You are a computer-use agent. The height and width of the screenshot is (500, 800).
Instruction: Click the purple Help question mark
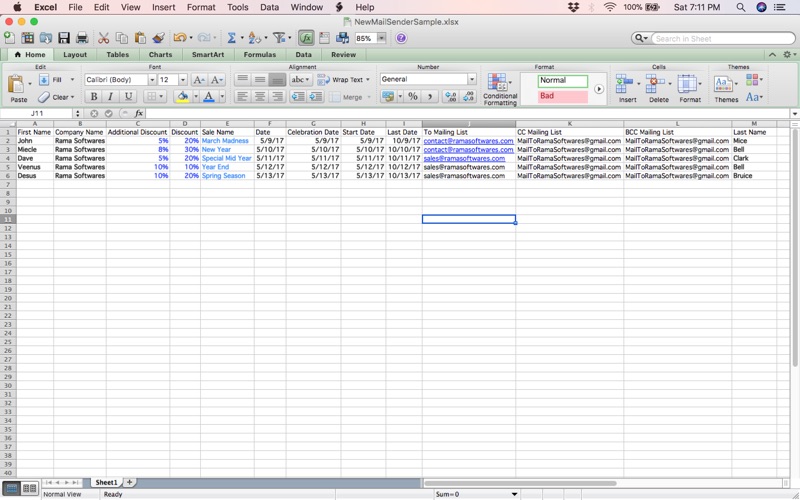tap(401, 38)
